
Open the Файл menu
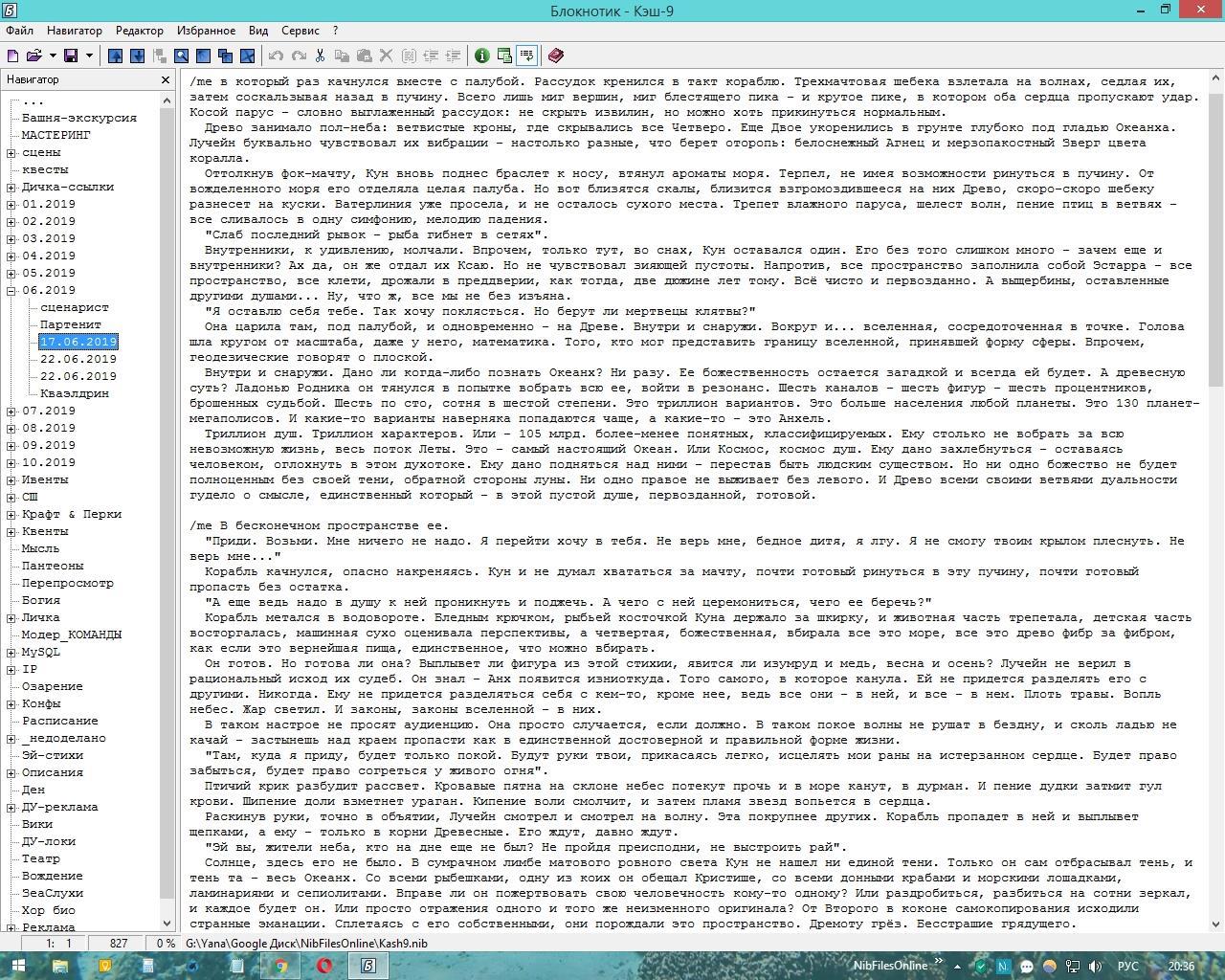pos(19,31)
